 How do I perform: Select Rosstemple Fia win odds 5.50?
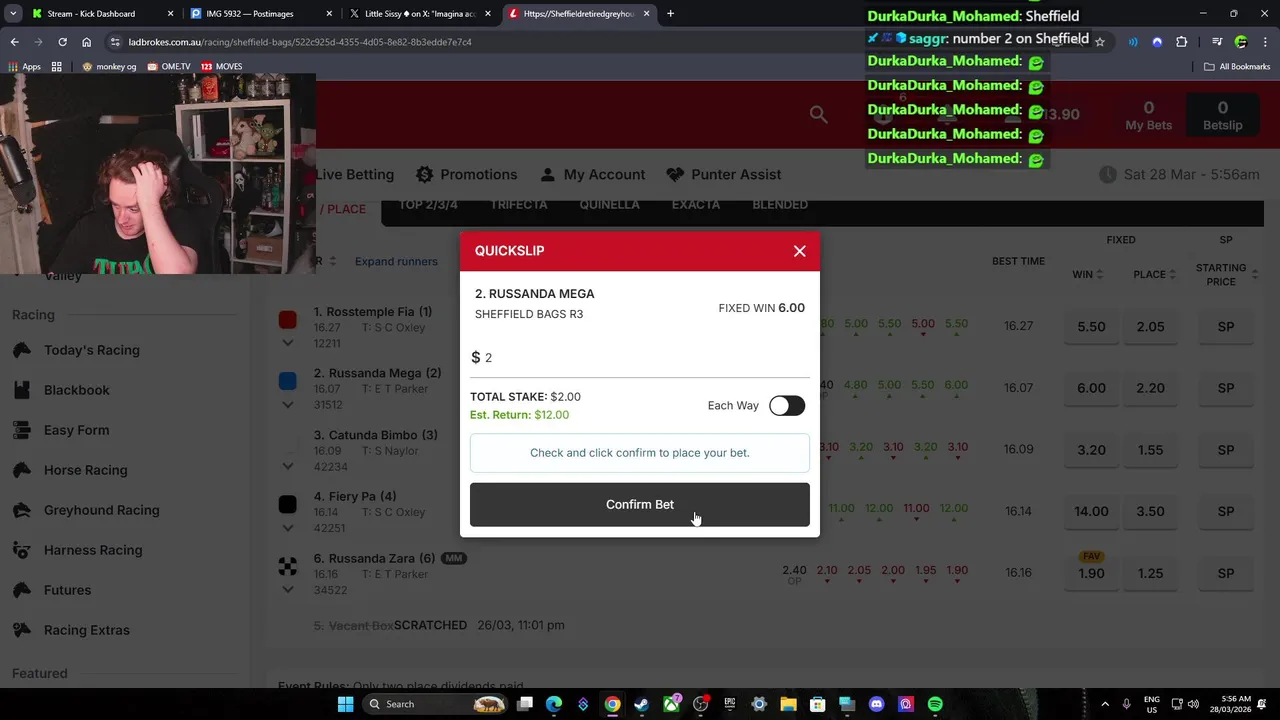(x=1091, y=327)
